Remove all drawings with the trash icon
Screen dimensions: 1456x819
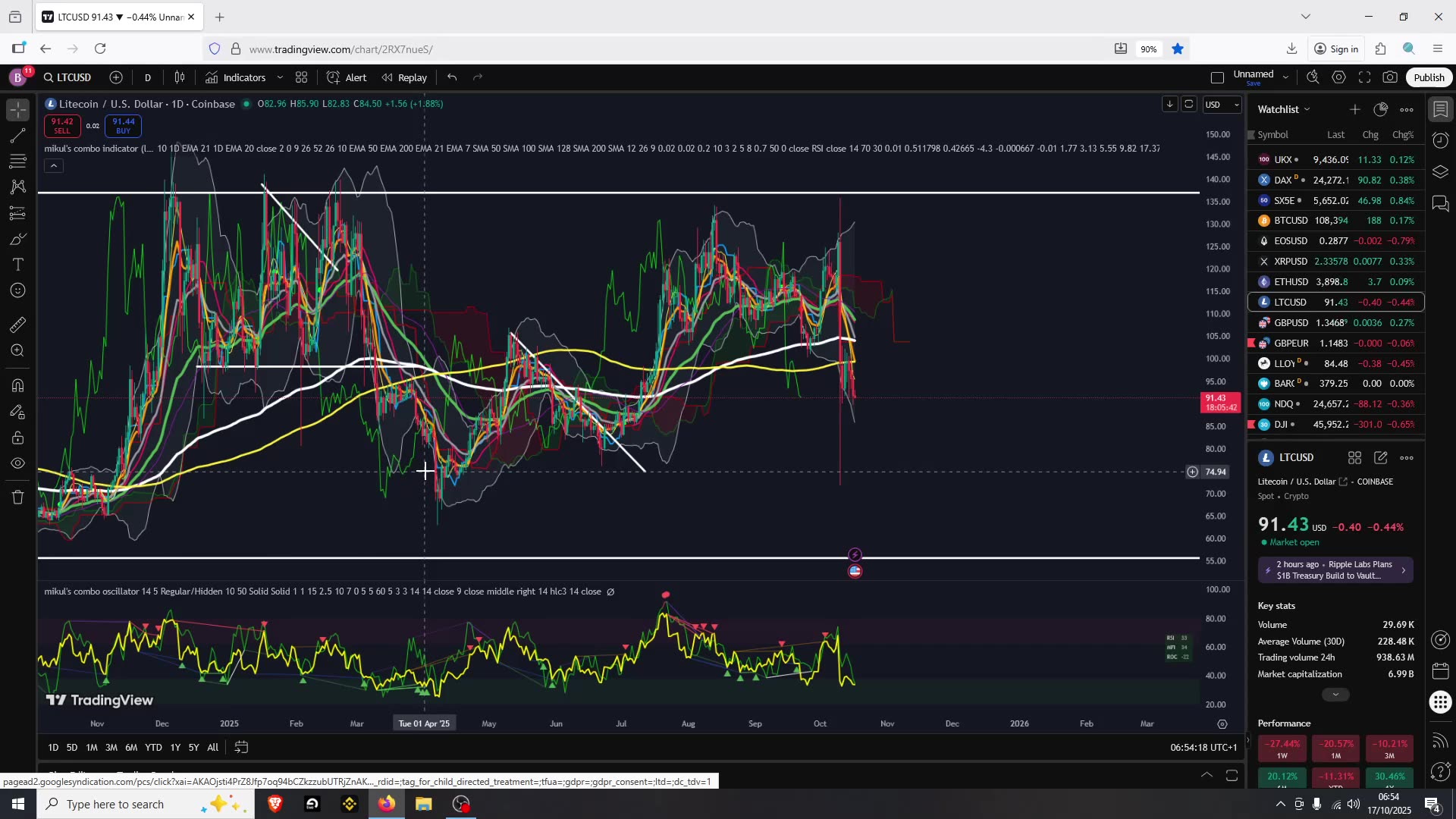tap(17, 497)
